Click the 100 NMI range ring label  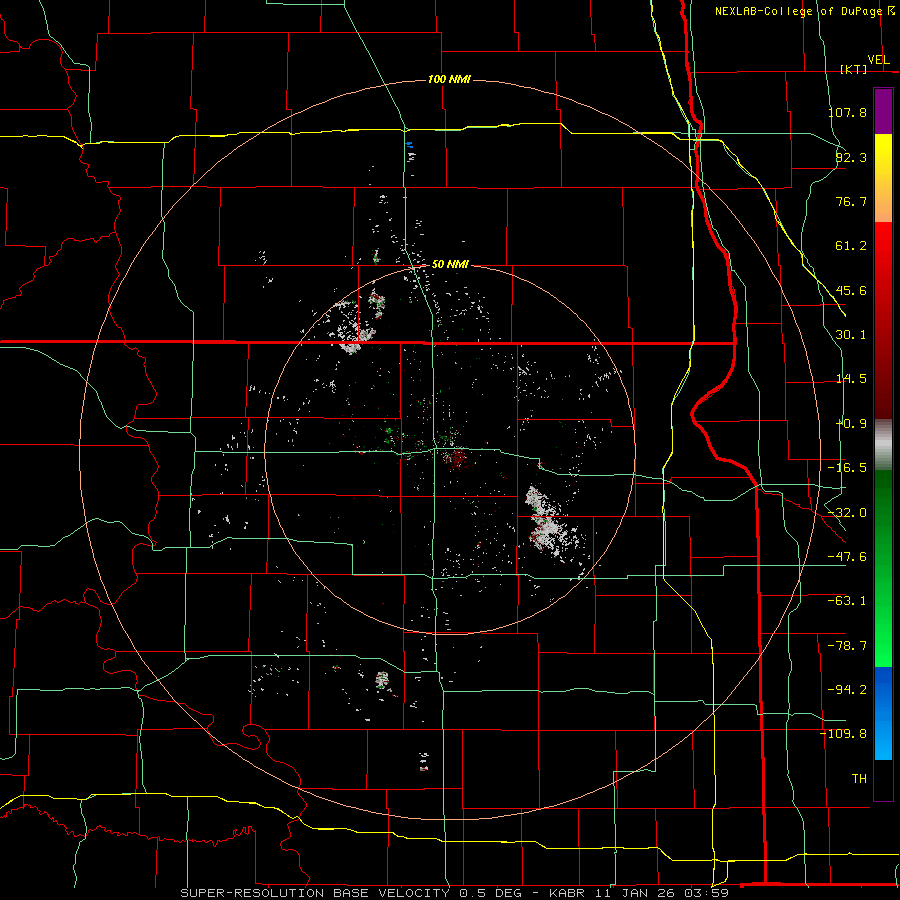pos(449,79)
